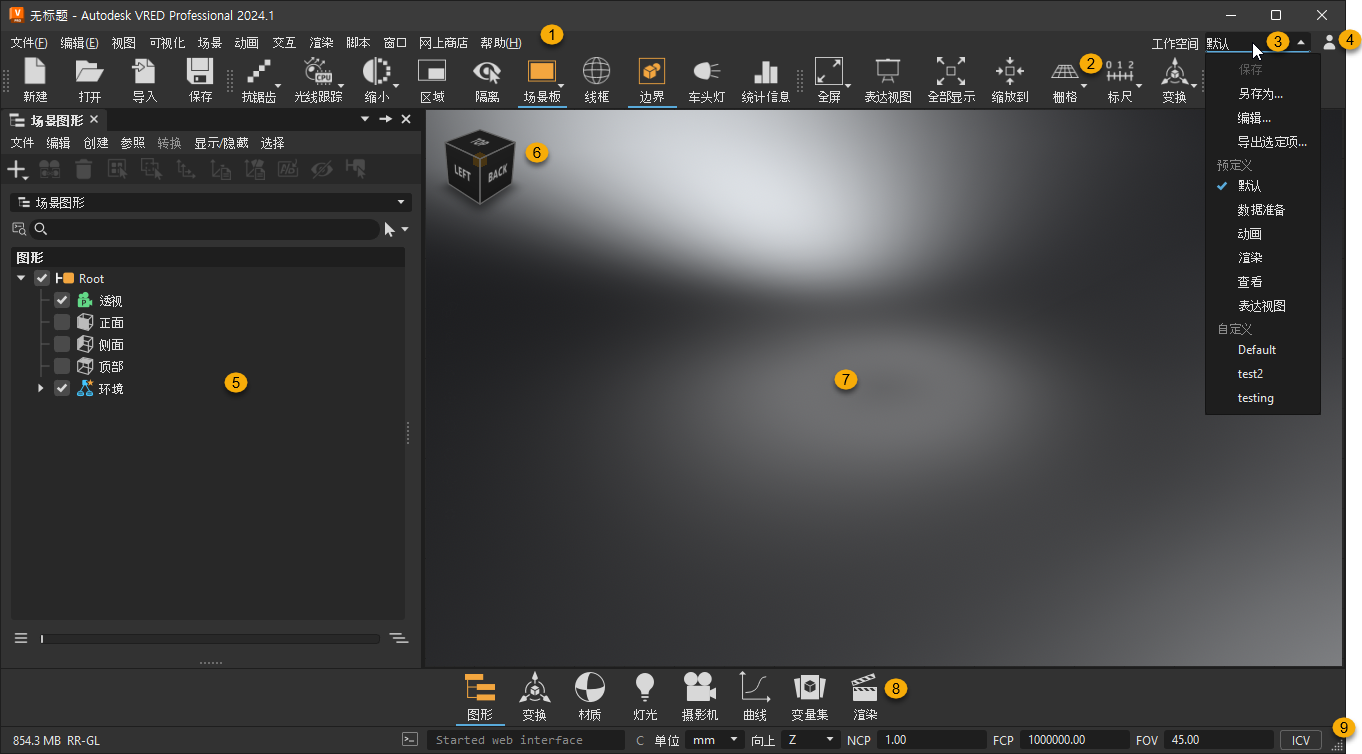Viewport: 1362px width, 754px height.
Task: Open the 单位 mm units dropdown
Action: pos(712,740)
